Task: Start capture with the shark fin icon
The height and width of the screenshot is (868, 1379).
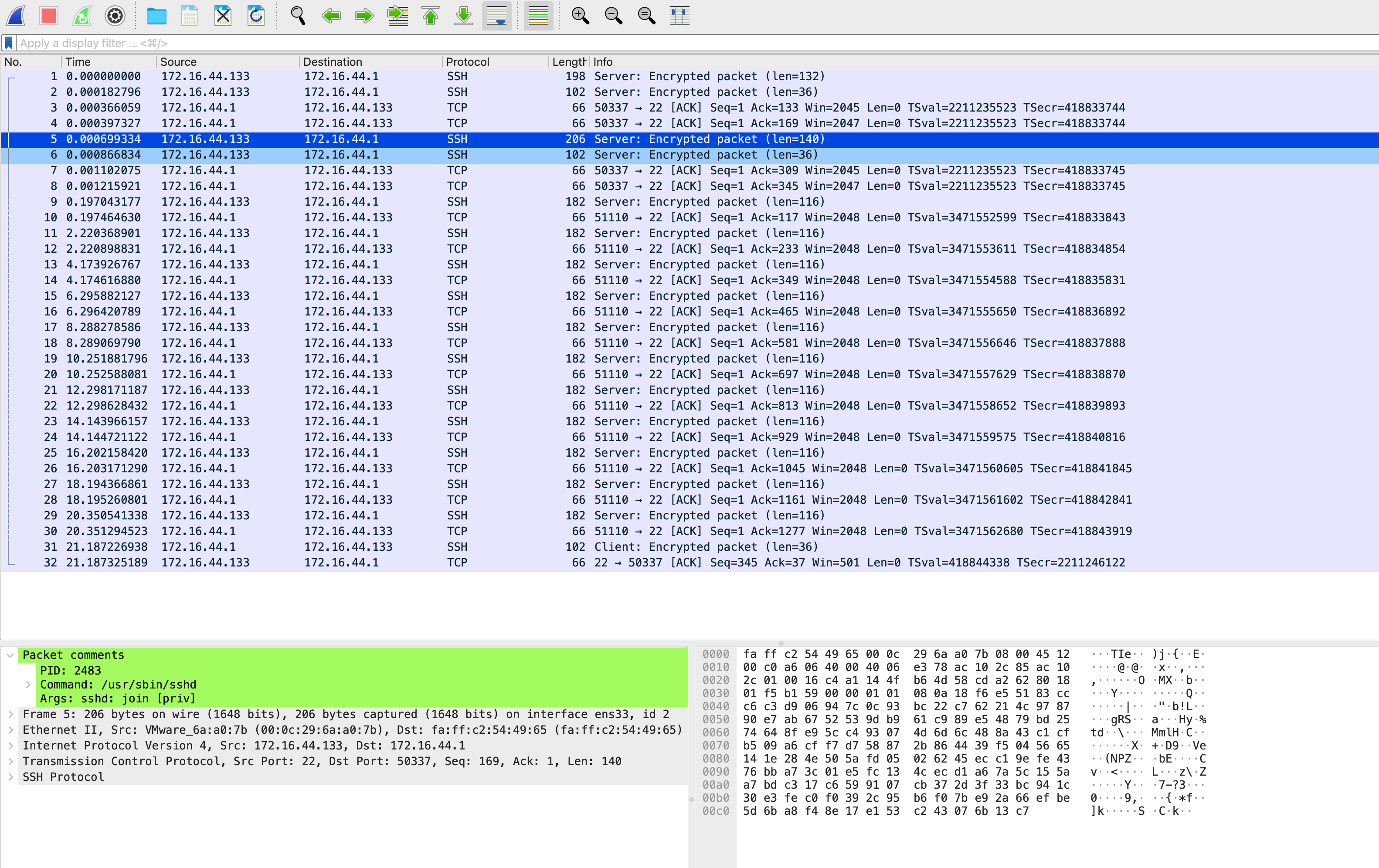Action: click(16, 15)
